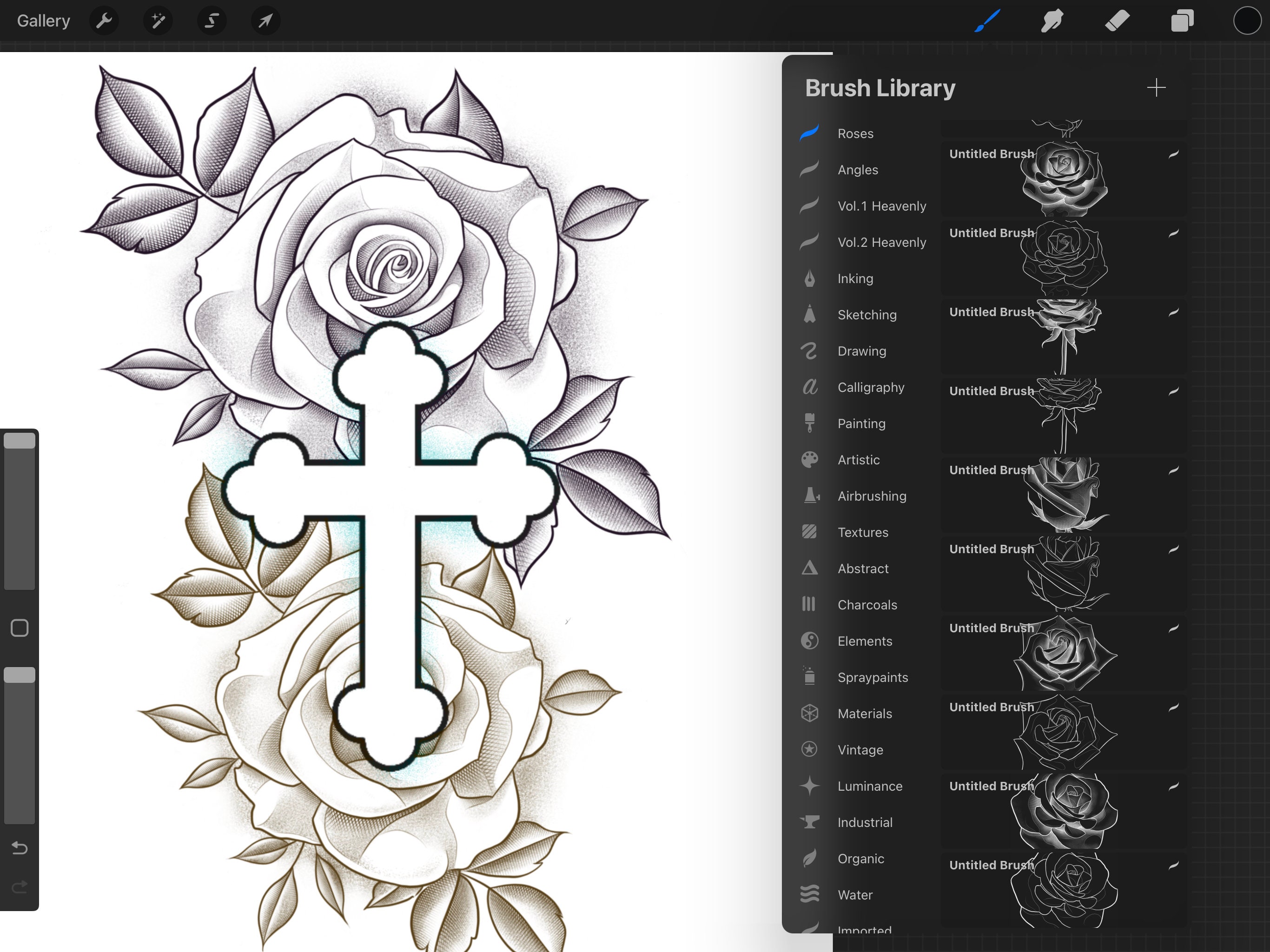
Task: Choose the Charcoals brush category
Action: 867,605
